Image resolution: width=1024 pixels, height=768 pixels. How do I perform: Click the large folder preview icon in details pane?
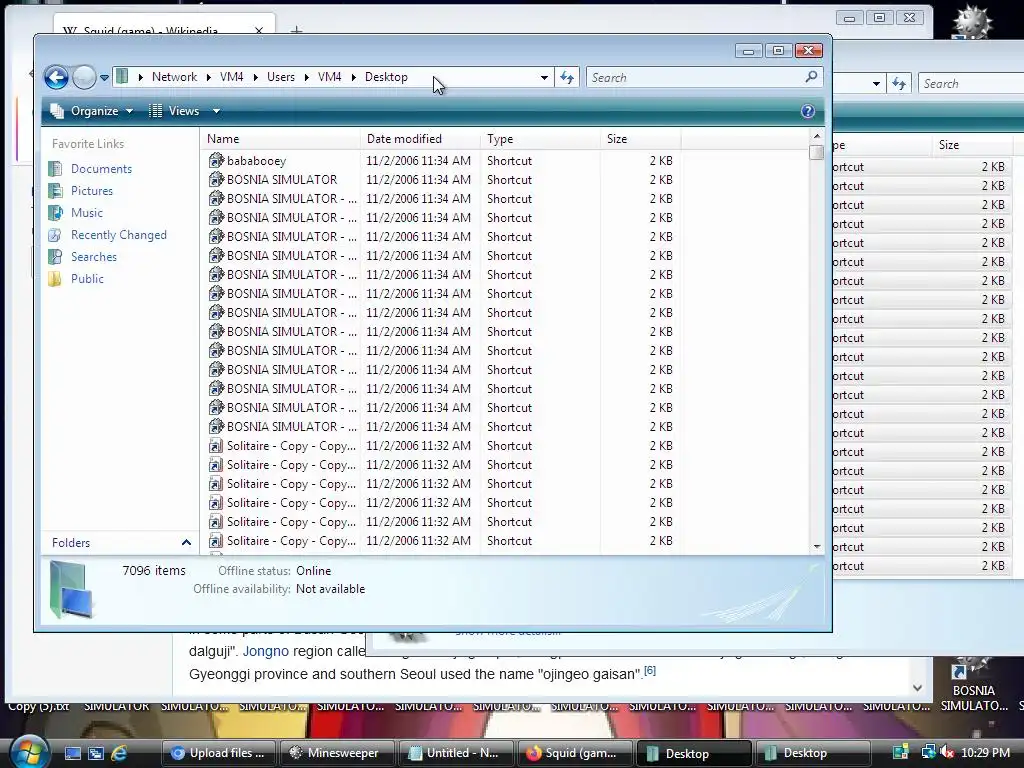coord(71,590)
